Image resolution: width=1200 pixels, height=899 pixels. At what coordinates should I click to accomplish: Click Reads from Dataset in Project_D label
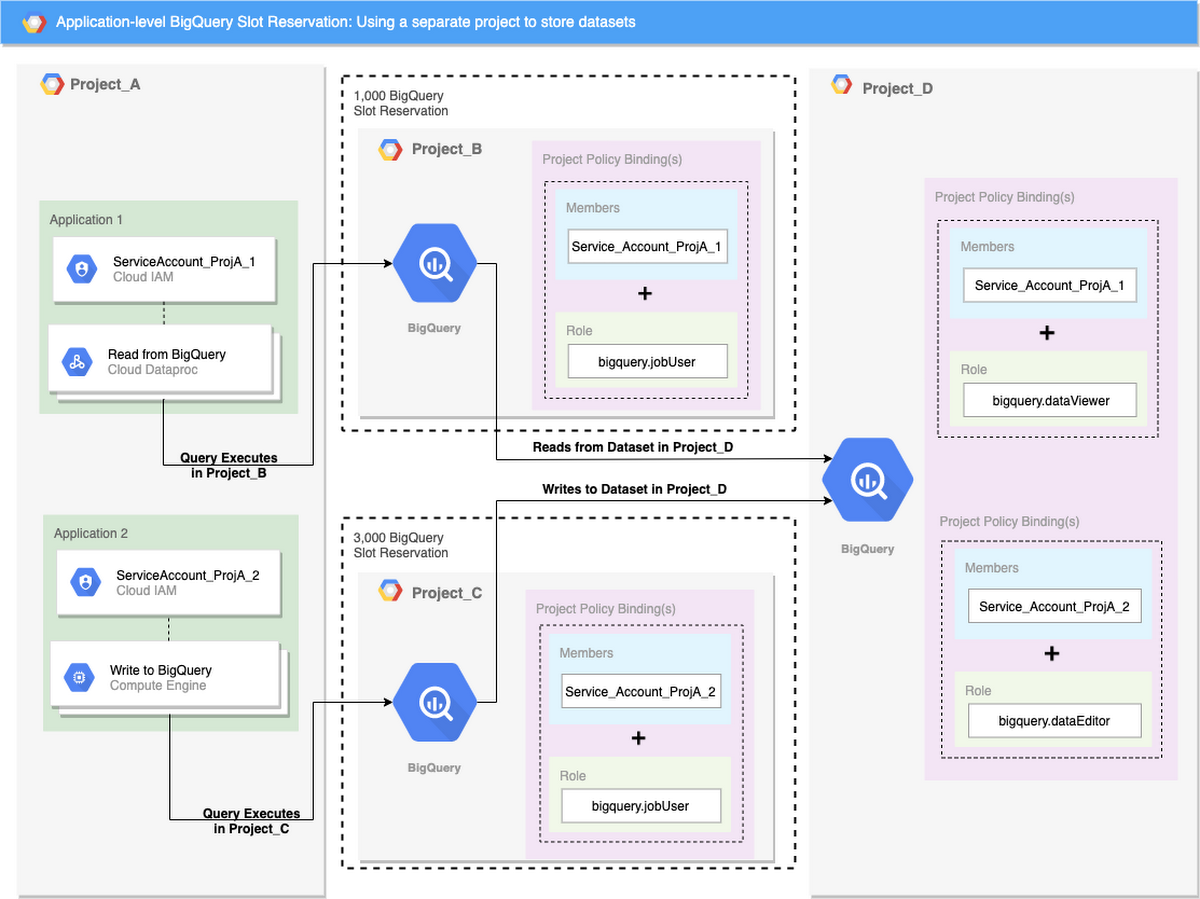click(633, 447)
